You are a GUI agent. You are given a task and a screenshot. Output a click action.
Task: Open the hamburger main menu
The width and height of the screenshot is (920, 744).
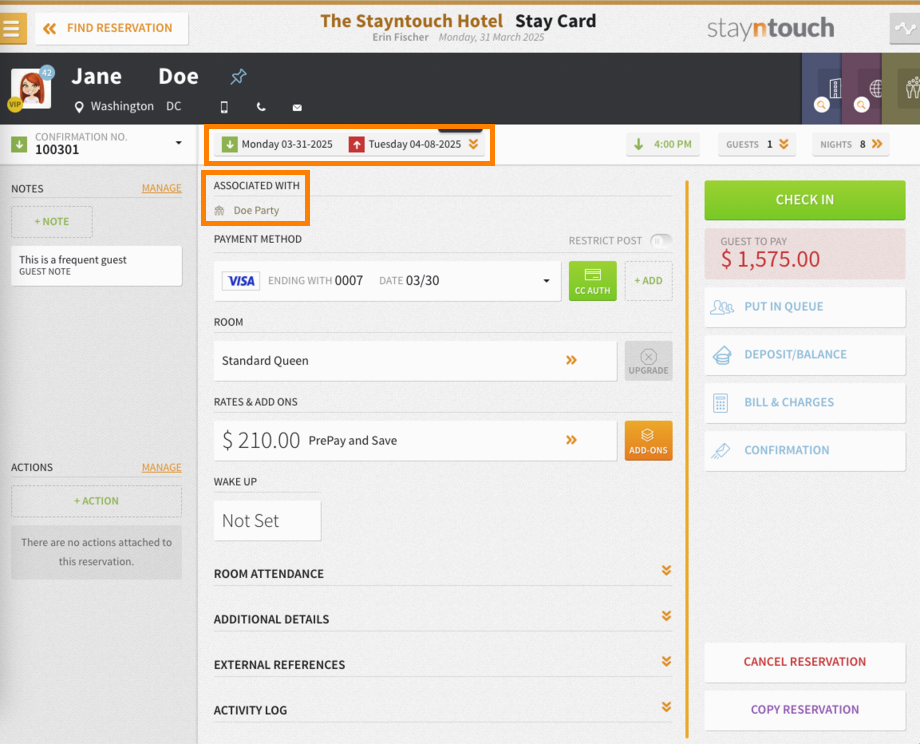click(12, 28)
